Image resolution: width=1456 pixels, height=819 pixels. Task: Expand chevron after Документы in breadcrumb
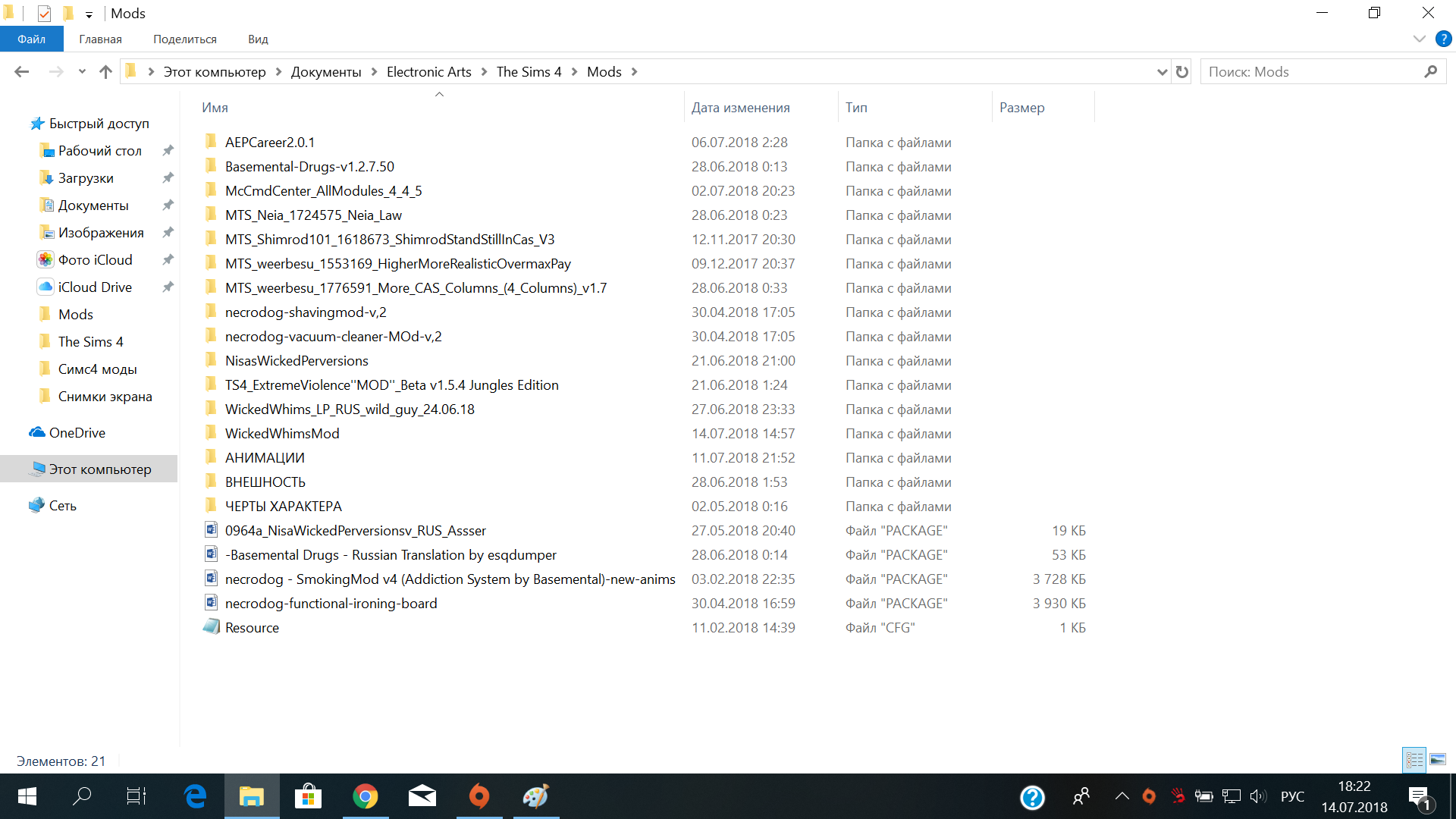pos(374,72)
